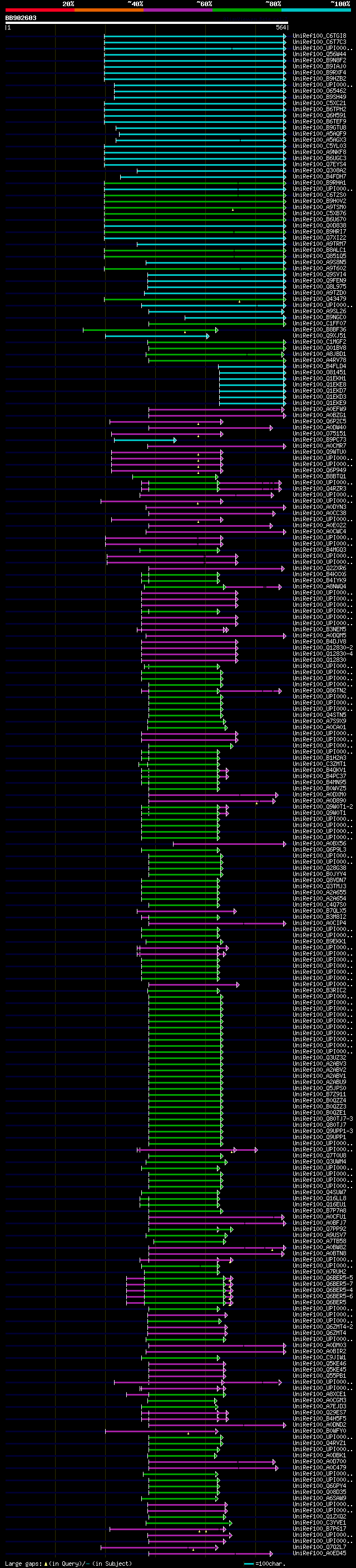Viewport: 356px width, 1568px height.
Task: Open hit UniRef100_Q8L975
Action: 319,286
